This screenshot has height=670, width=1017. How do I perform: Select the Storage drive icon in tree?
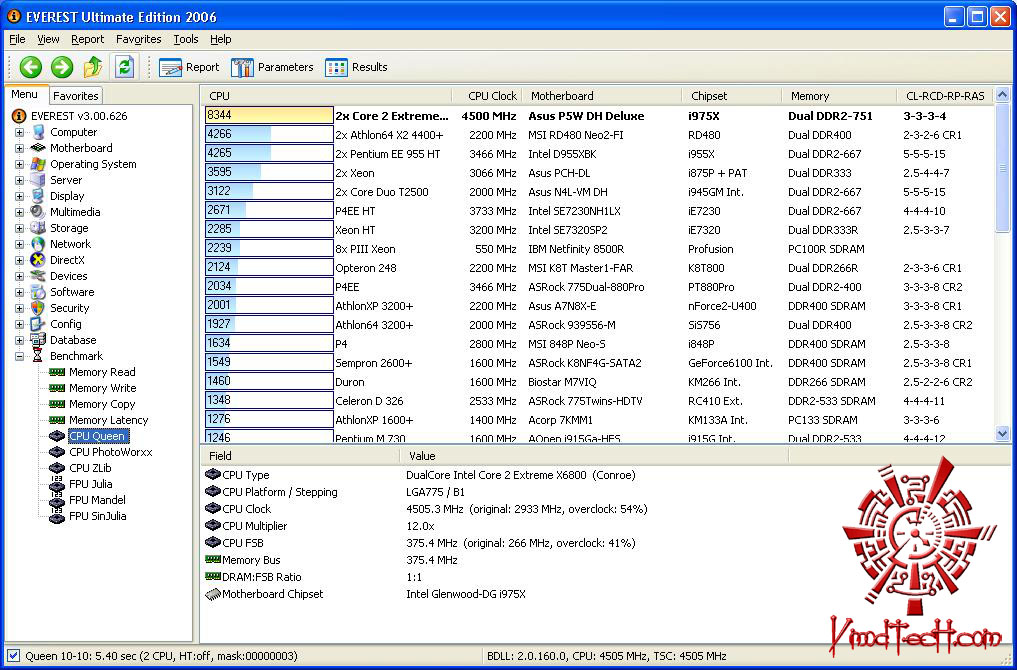pos(38,228)
